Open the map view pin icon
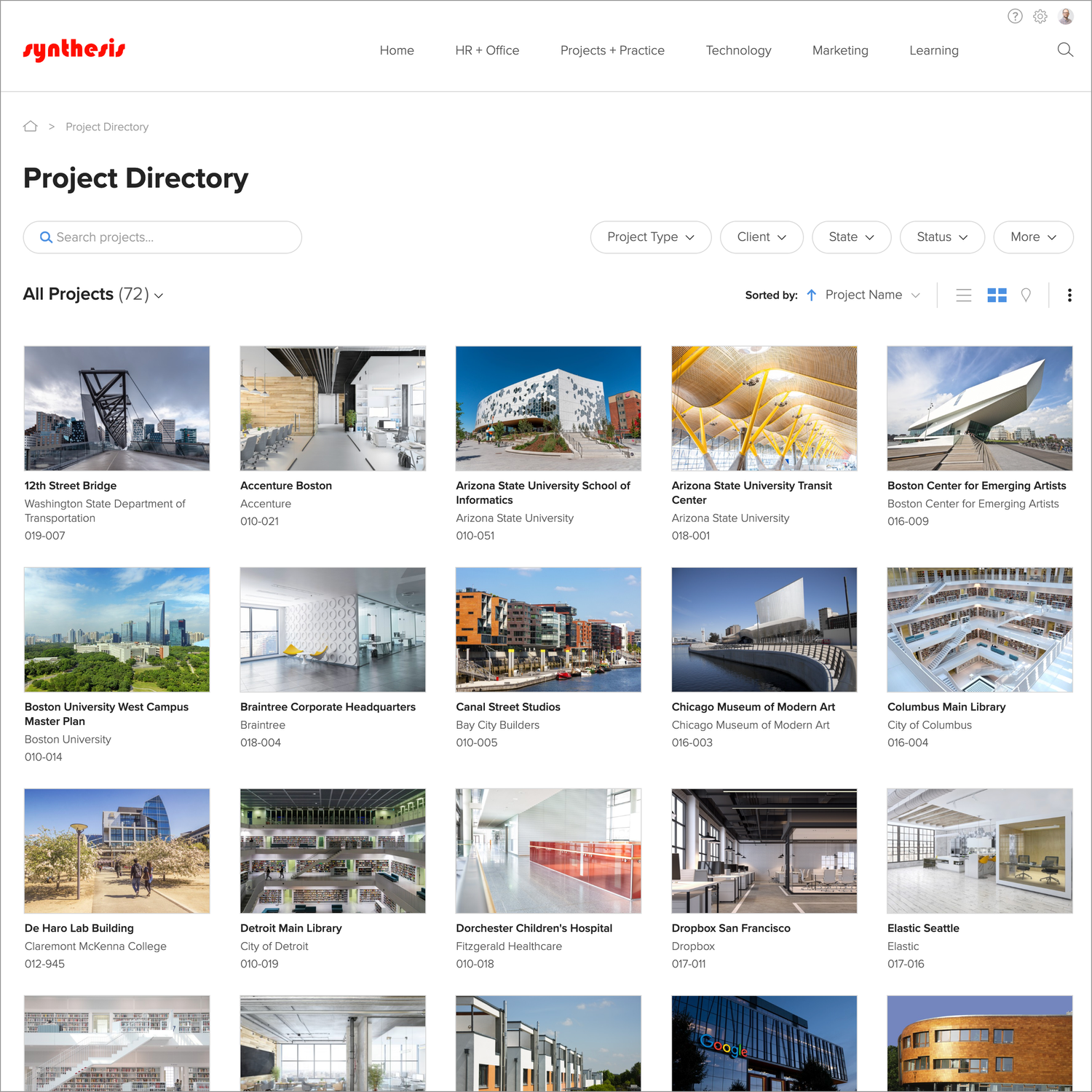 click(x=1026, y=295)
